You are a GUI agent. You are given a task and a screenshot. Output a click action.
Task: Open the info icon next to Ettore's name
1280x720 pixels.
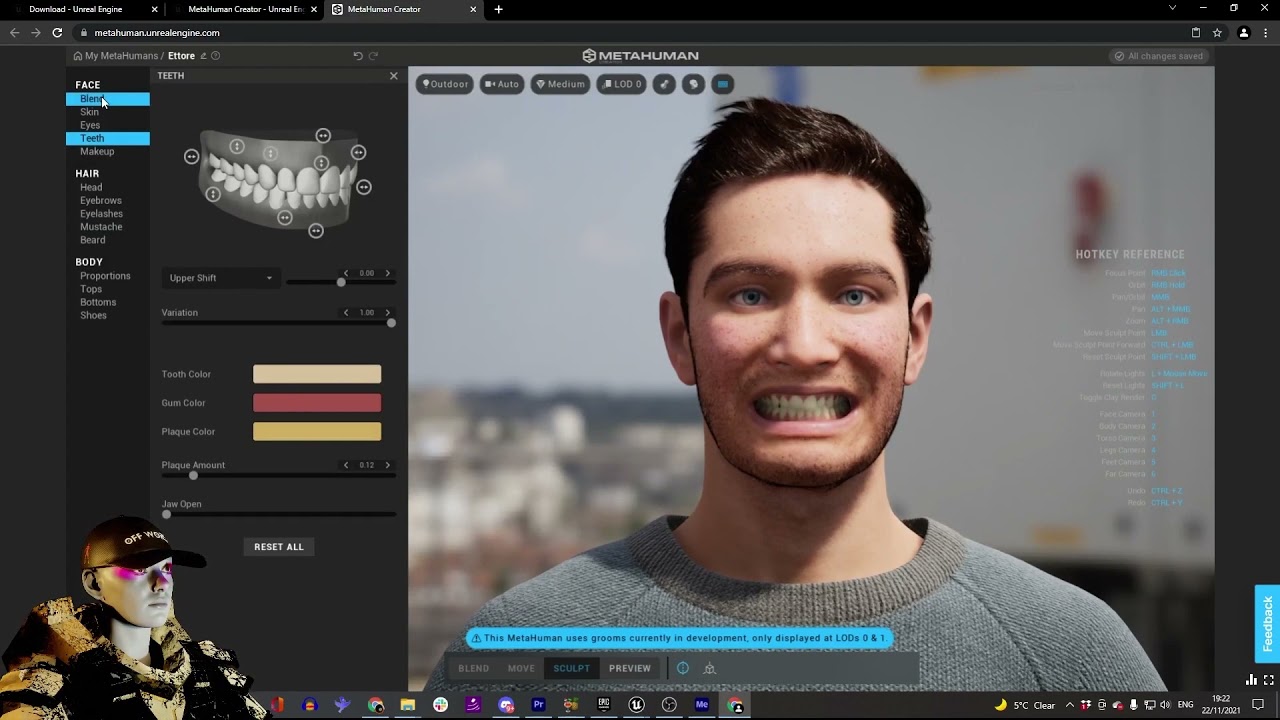(x=215, y=56)
